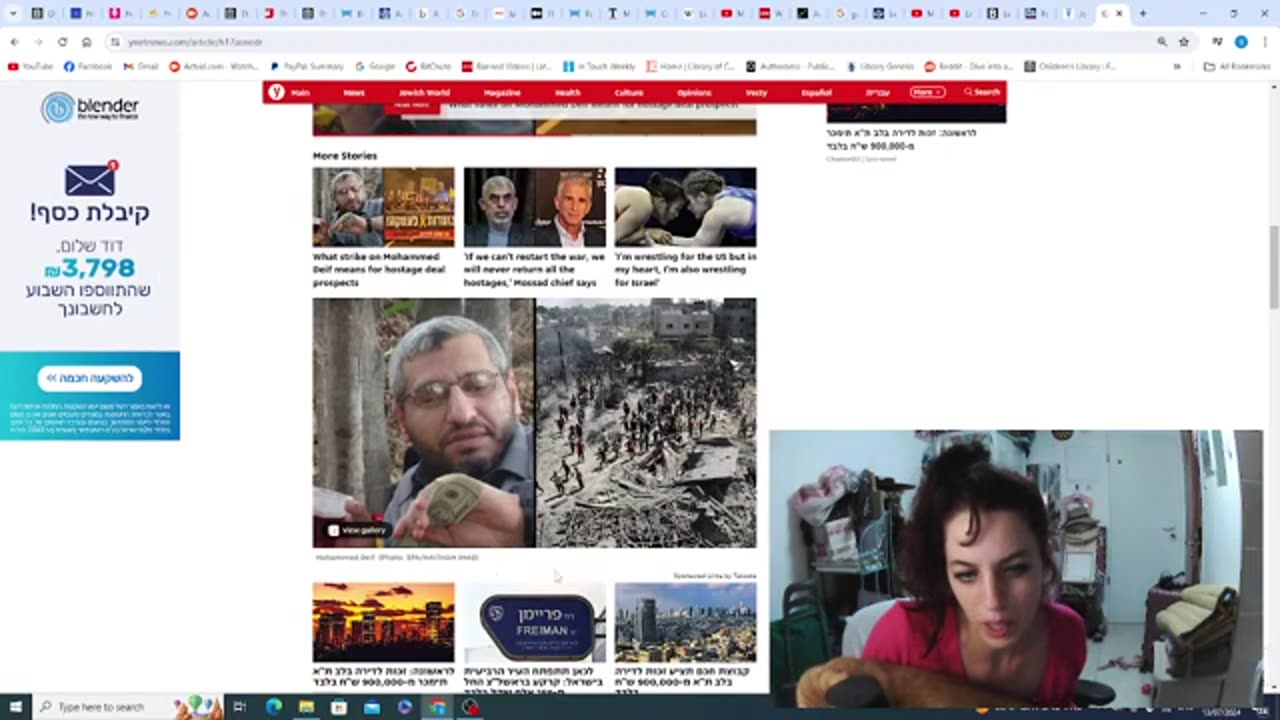
Task: Open the sponsored city aerial thumbnail
Action: (x=685, y=622)
